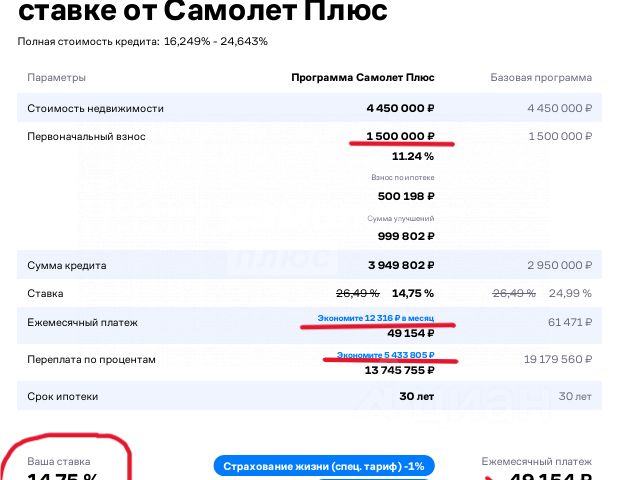Click the 'Срок ипотеки' row label
This screenshot has width=626, height=480.
(63, 397)
